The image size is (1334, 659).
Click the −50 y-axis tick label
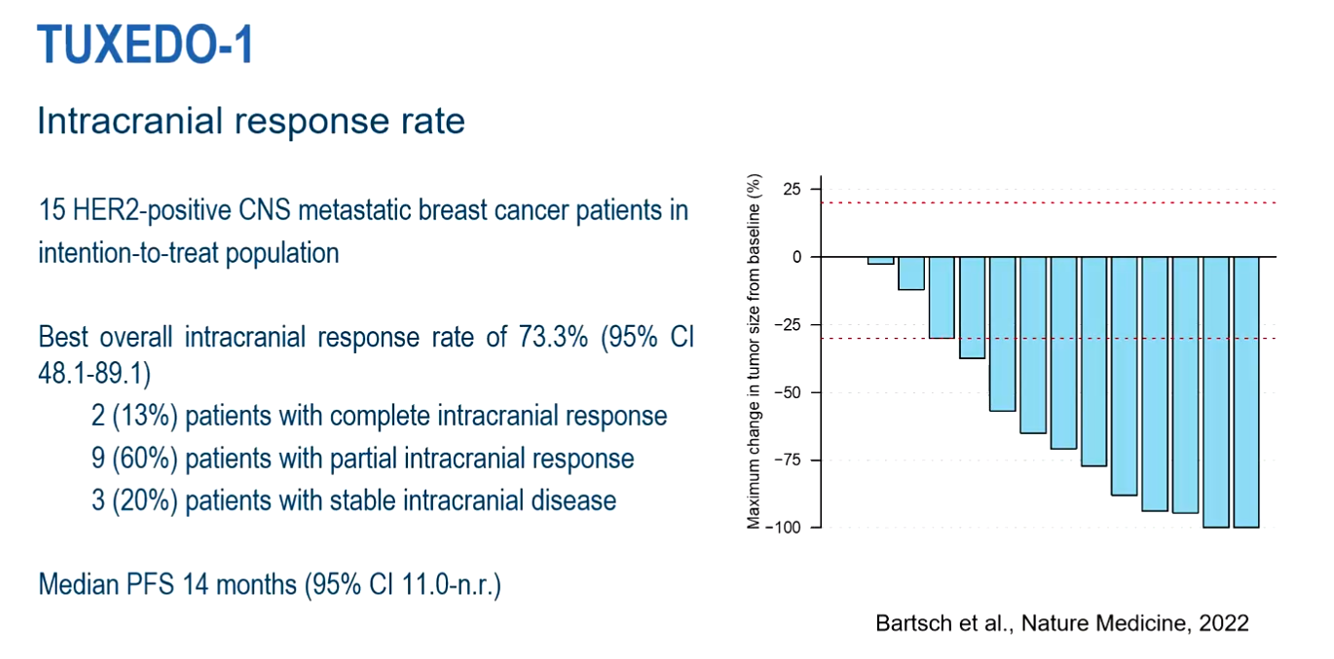coord(790,392)
